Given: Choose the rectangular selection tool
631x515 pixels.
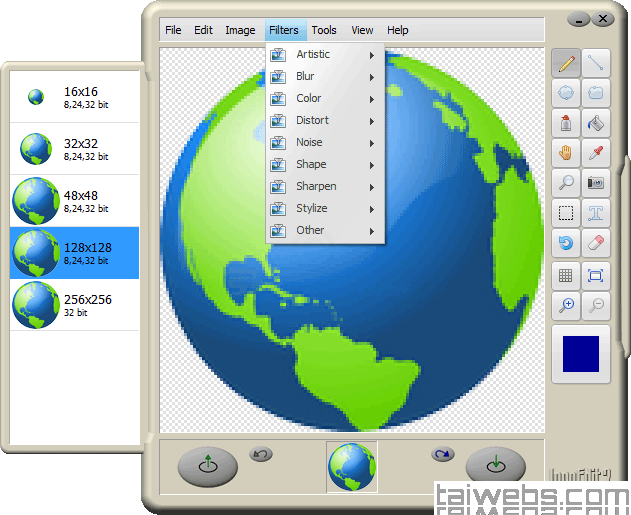Looking at the screenshot, I should (x=566, y=214).
